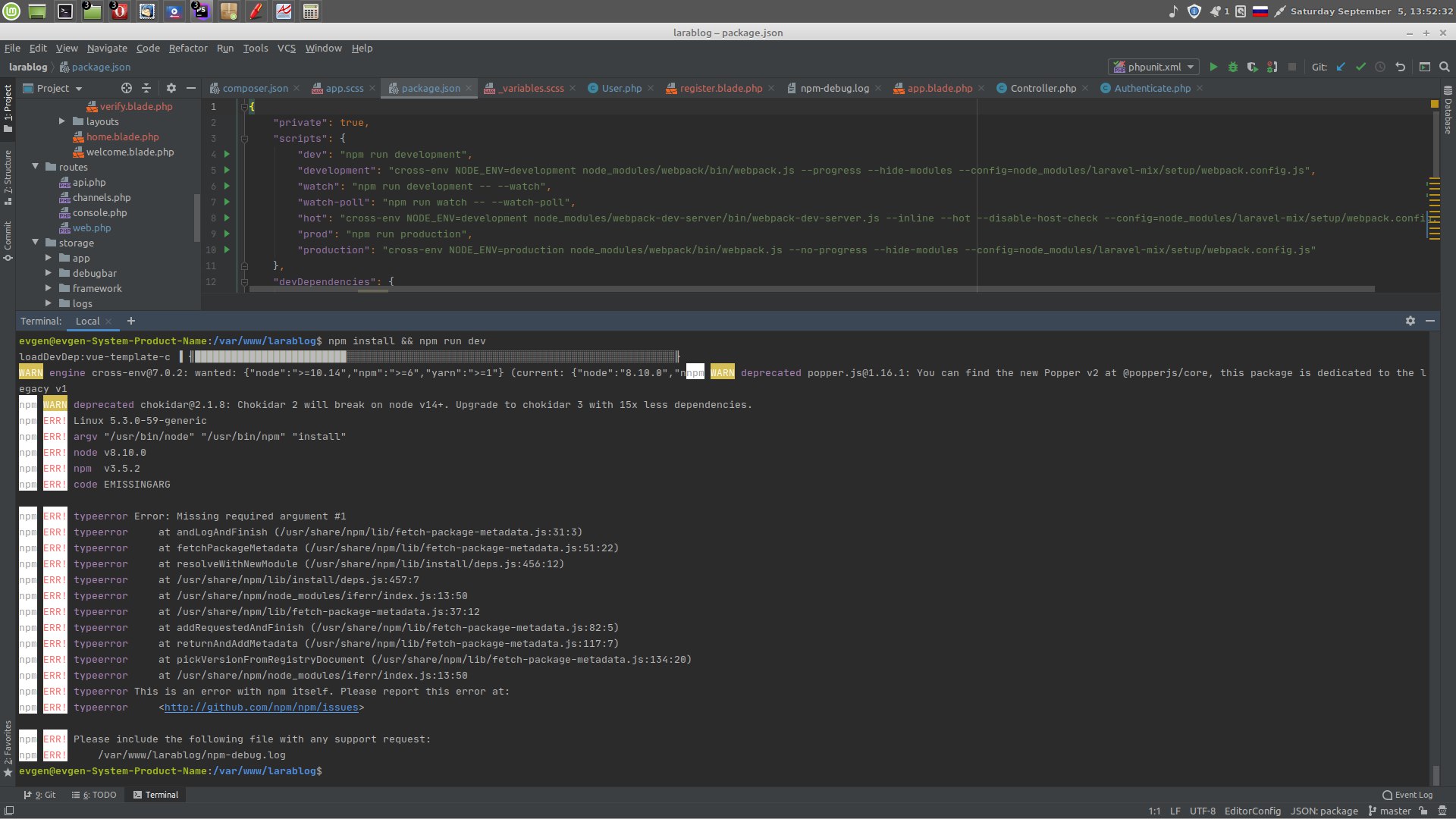Click the larablog breadcrumb
Image resolution: width=1456 pixels, height=819 pixels.
[x=28, y=67]
